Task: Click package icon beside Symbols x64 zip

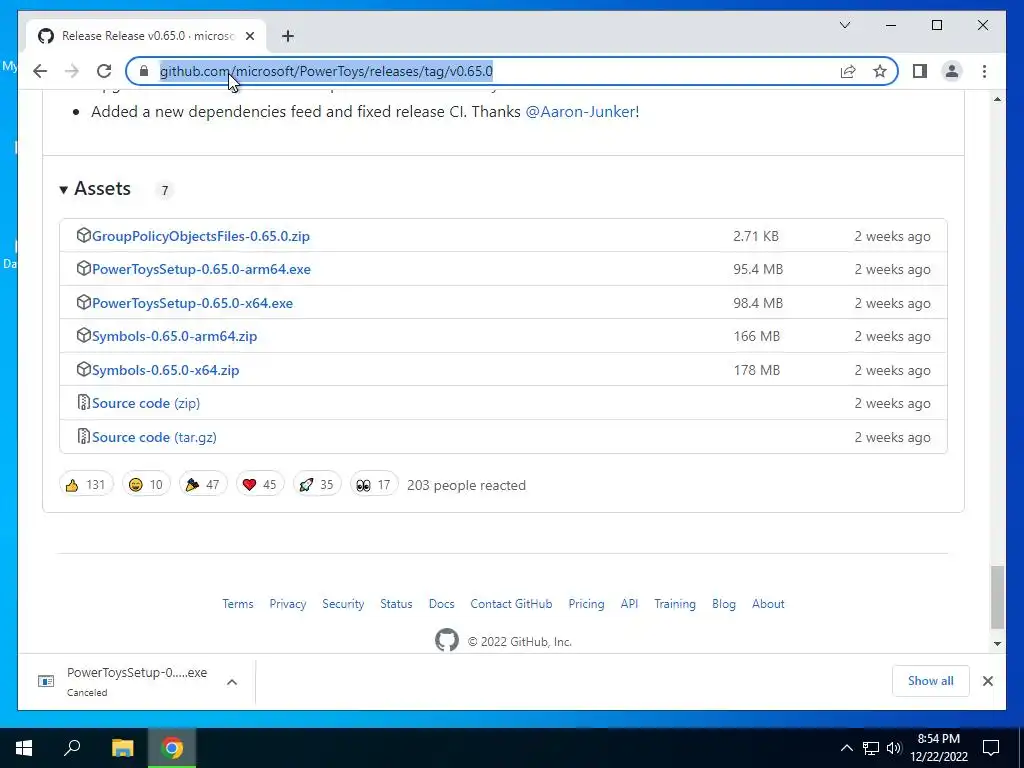Action: click(x=84, y=369)
